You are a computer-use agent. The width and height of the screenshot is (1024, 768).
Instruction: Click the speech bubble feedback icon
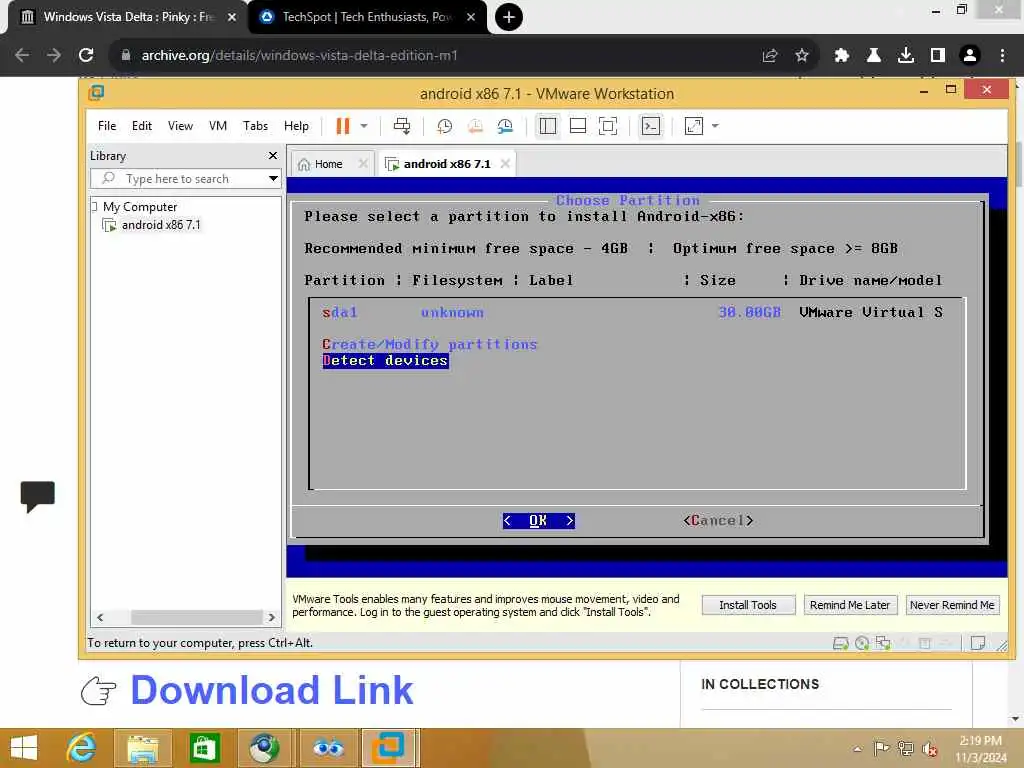[37, 497]
